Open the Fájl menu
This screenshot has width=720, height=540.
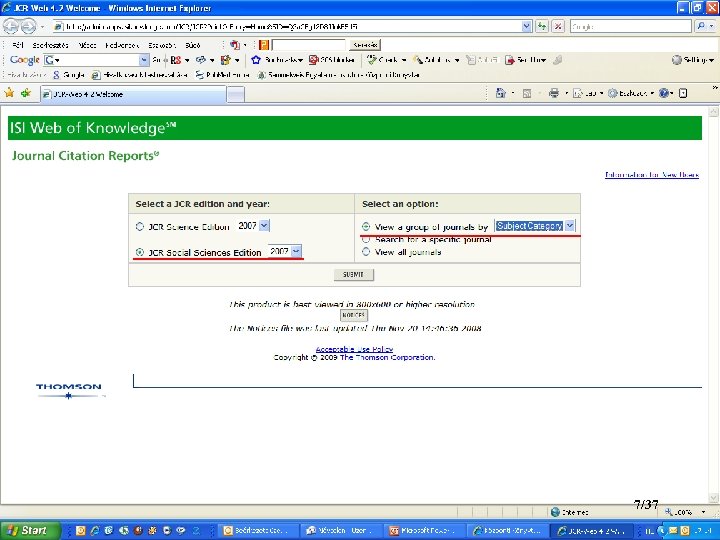point(18,45)
